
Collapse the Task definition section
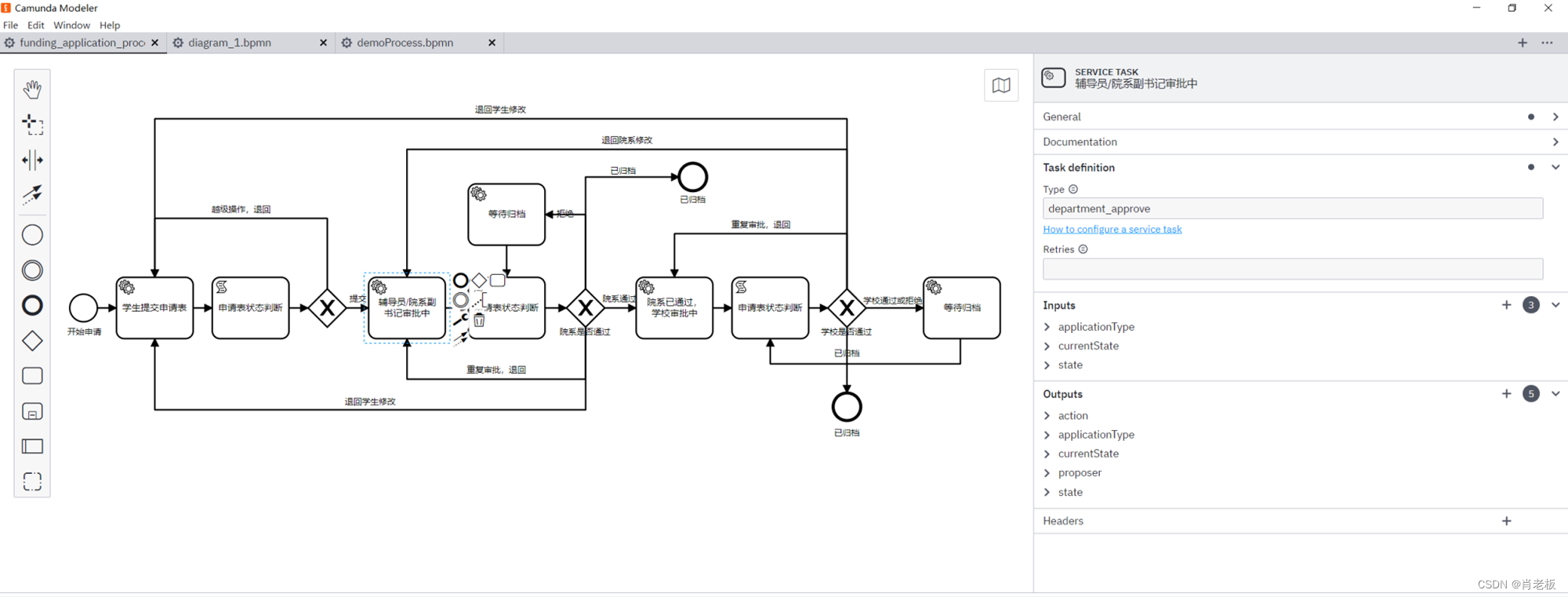tap(1555, 167)
